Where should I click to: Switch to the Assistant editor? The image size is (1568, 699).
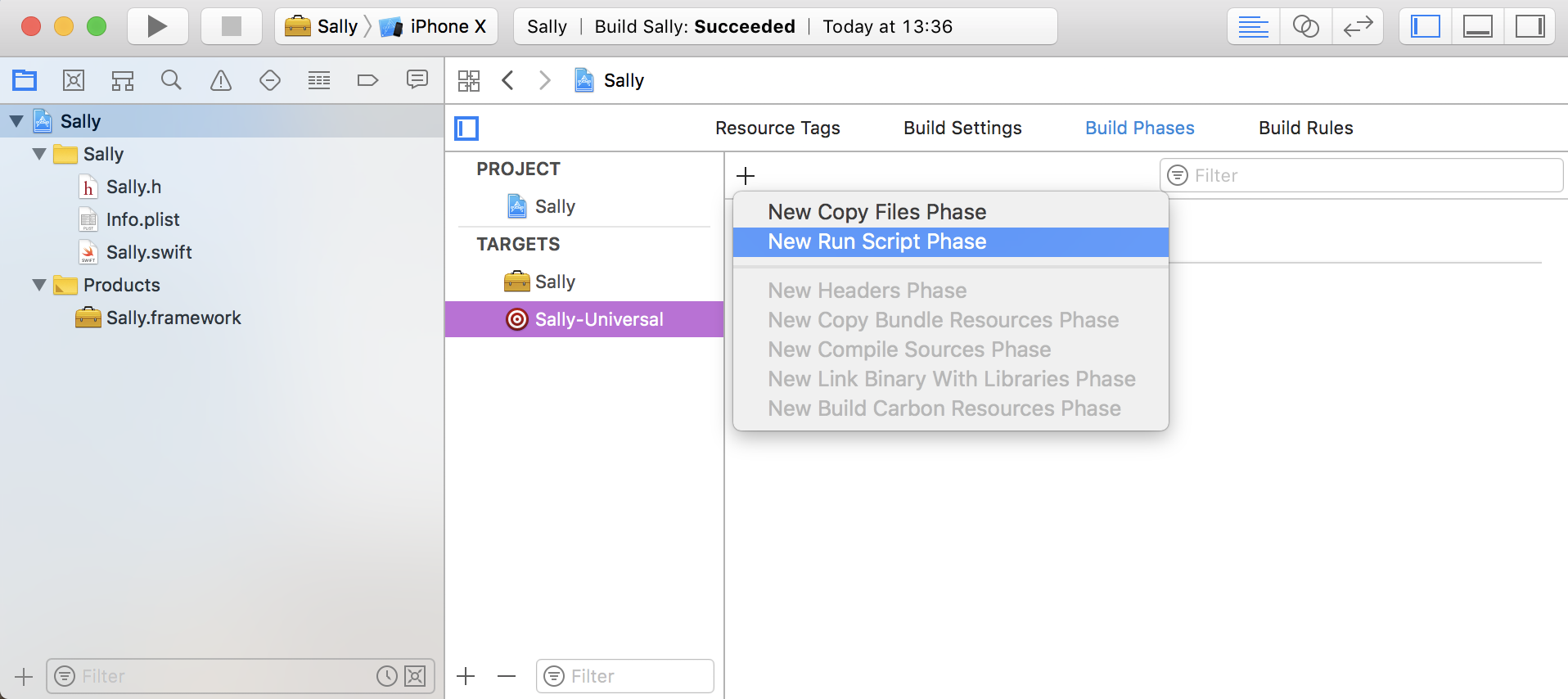coord(1305,26)
